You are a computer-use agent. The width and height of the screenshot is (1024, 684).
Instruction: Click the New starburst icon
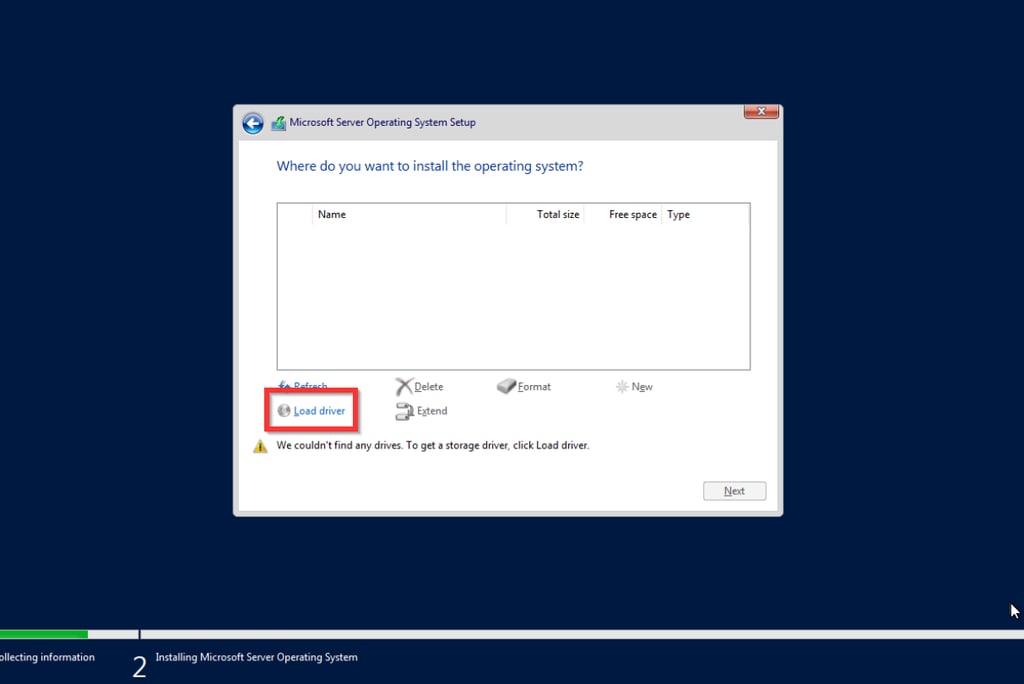[622, 387]
